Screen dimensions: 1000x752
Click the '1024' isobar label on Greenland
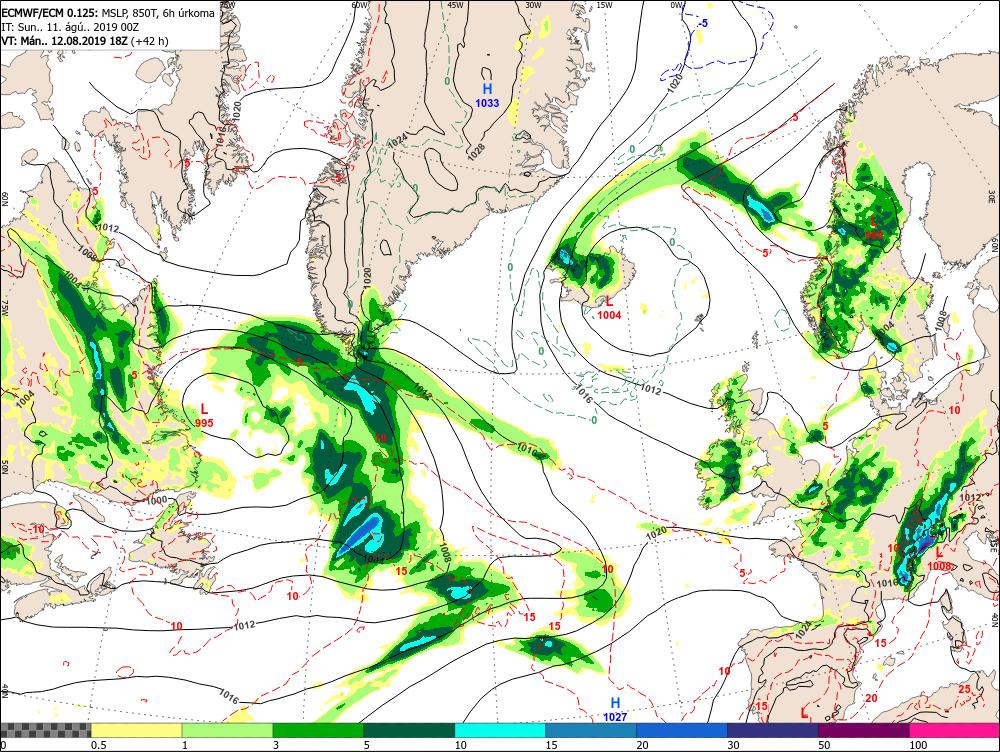click(x=397, y=139)
